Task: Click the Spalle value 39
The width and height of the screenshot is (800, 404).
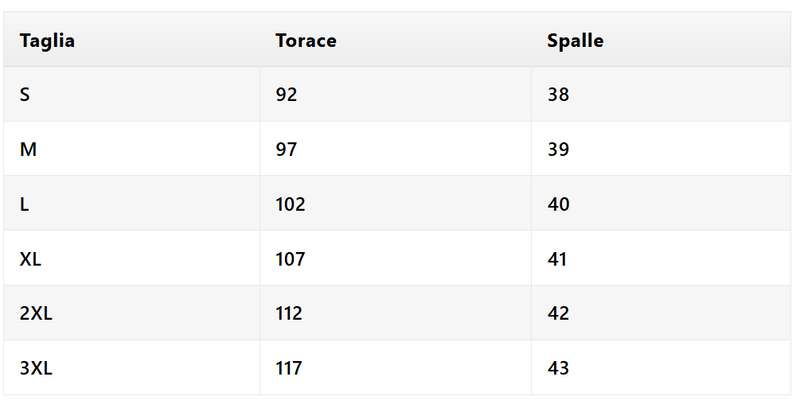Action: pos(559,150)
